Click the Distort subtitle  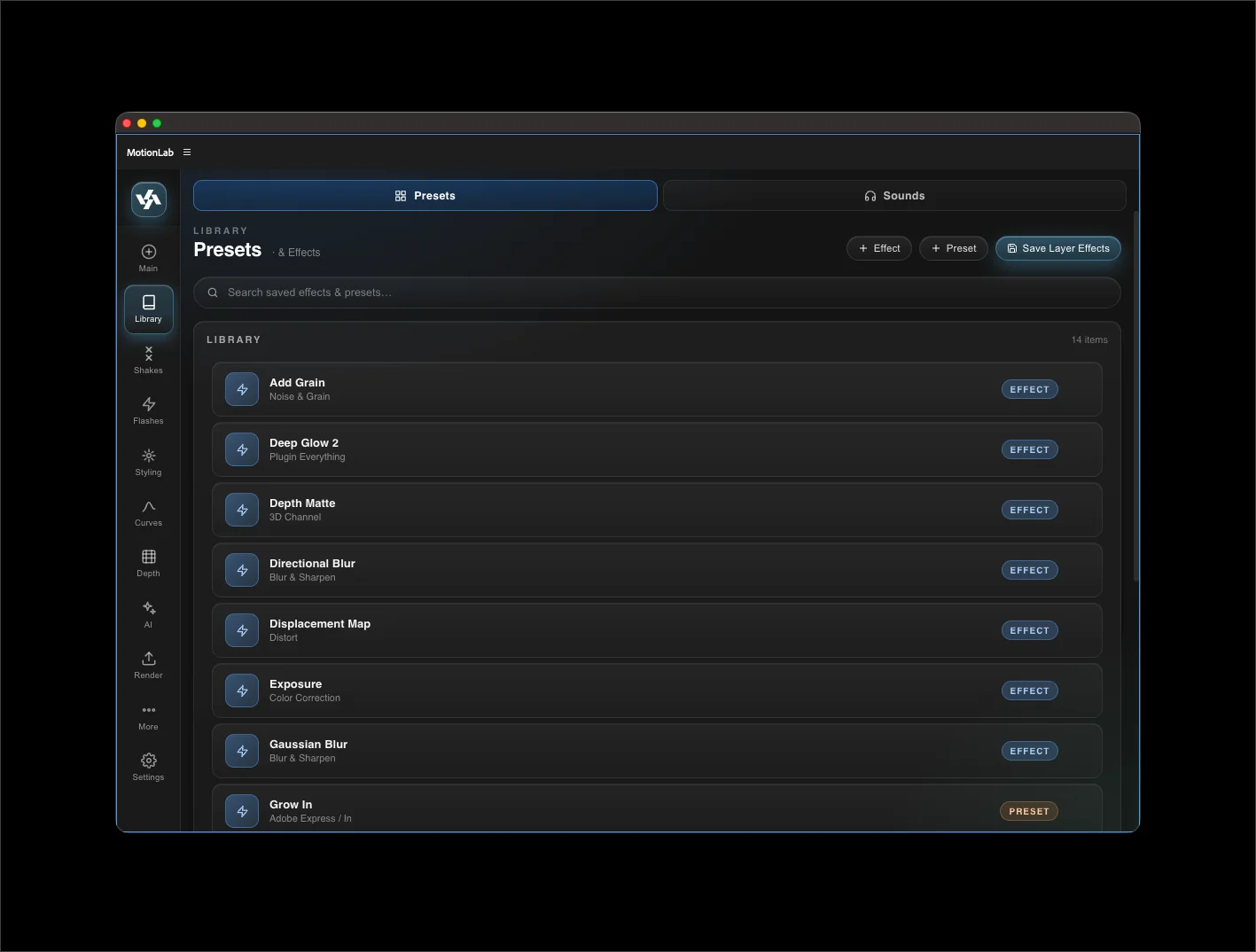click(x=284, y=638)
